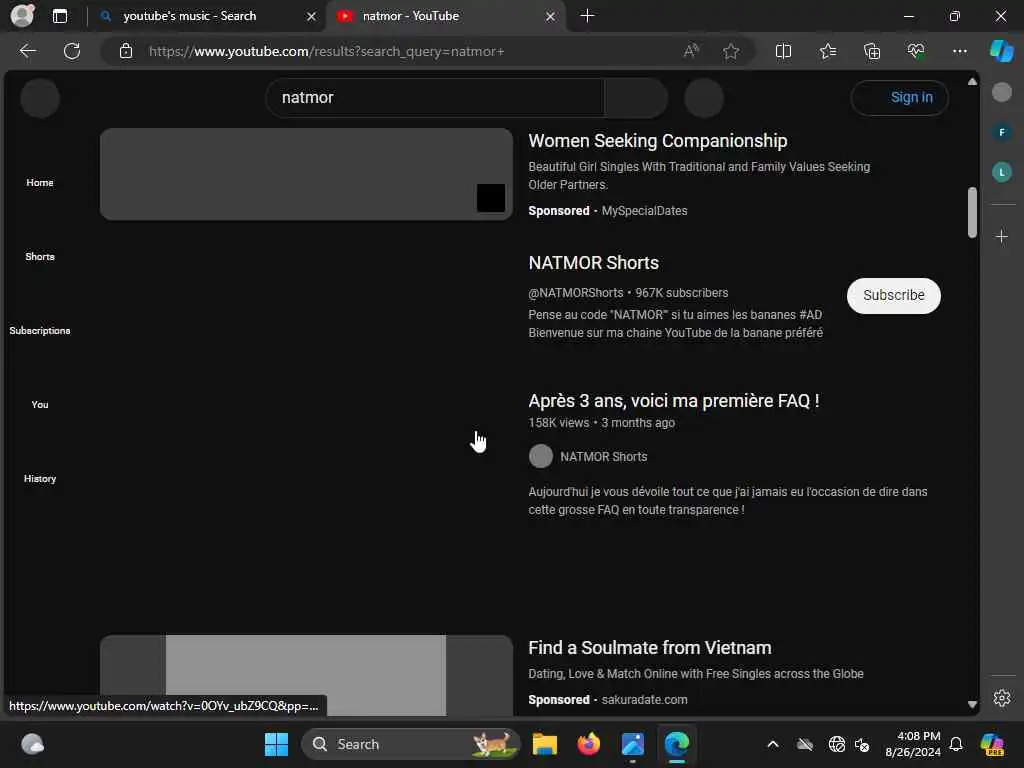Open Browser essentials heart icon
Viewport: 1024px width, 768px height.
point(916,51)
